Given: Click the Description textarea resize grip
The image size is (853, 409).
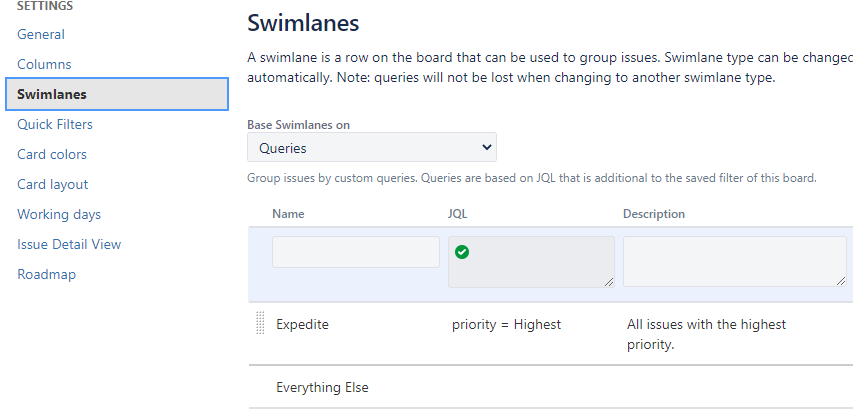Looking at the screenshot, I should tap(841, 281).
